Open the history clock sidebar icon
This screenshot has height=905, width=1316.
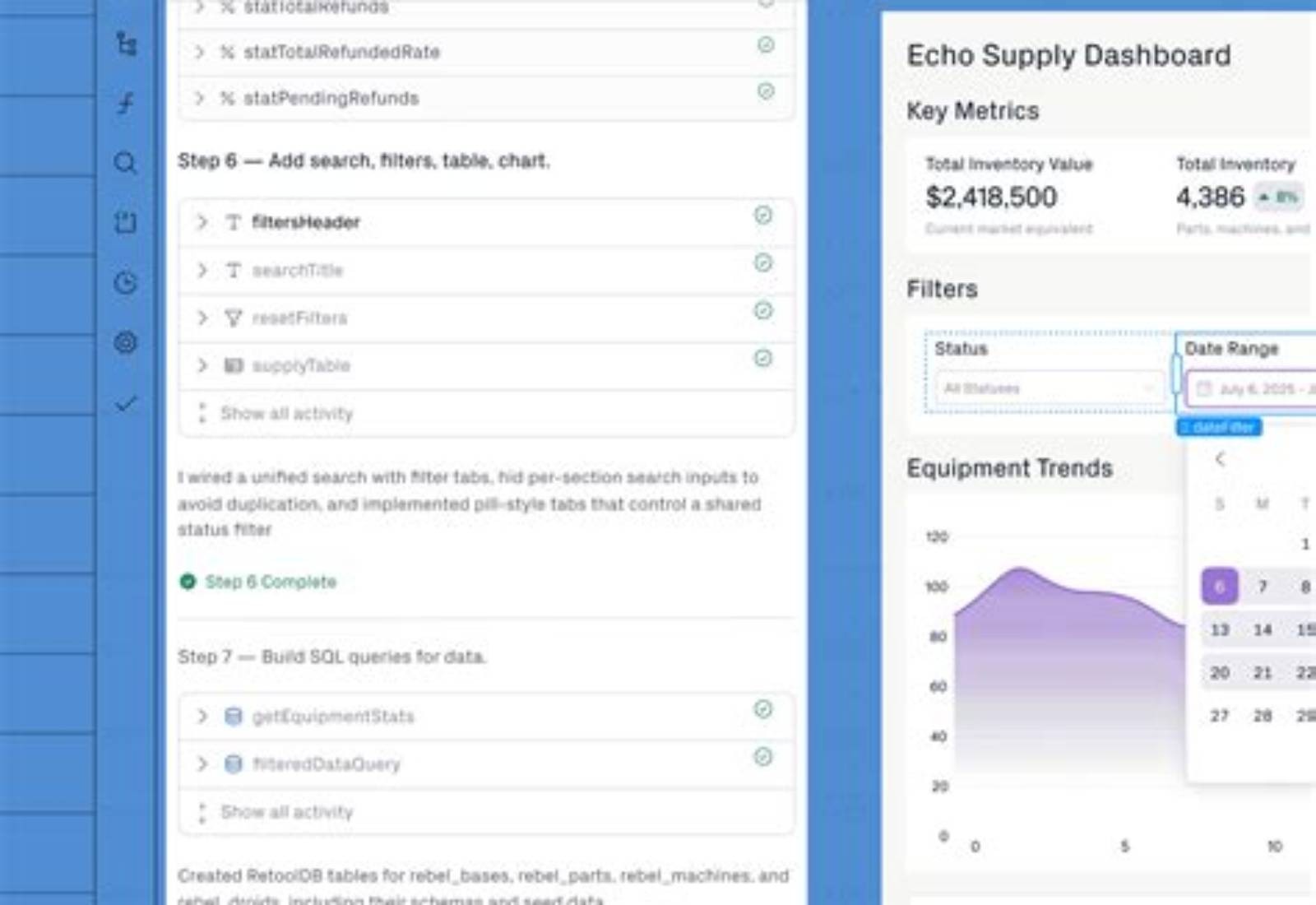126,283
